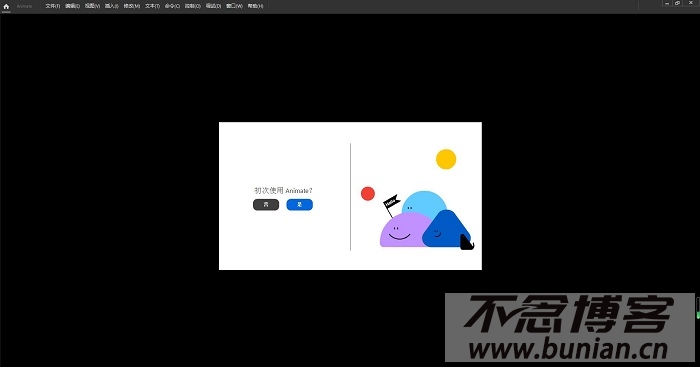The height and width of the screenshot is (367, 700).
Task: Close the Animate window
Action: click(x=690, y=3)
